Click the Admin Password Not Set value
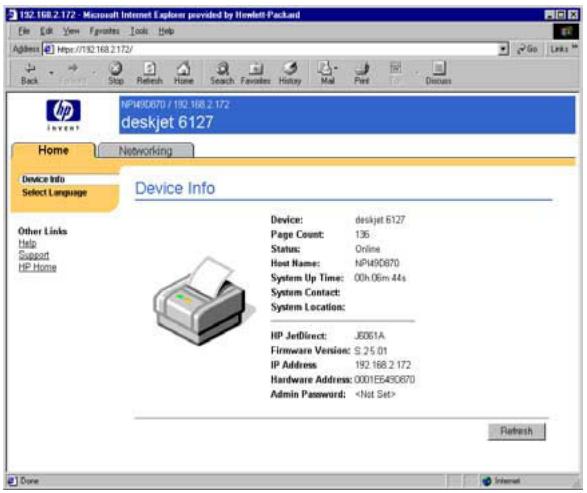 tap(375, 394)
